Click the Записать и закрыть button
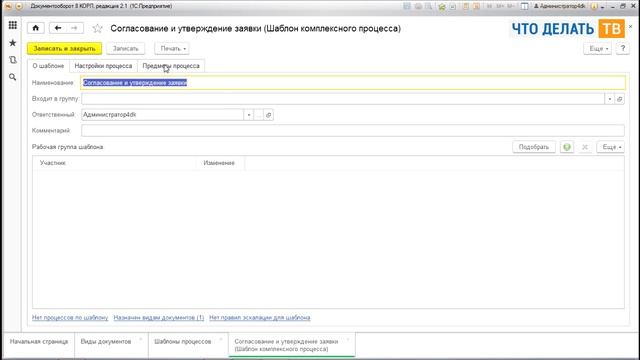Screen dimensions: 640x360 [64, 49]
